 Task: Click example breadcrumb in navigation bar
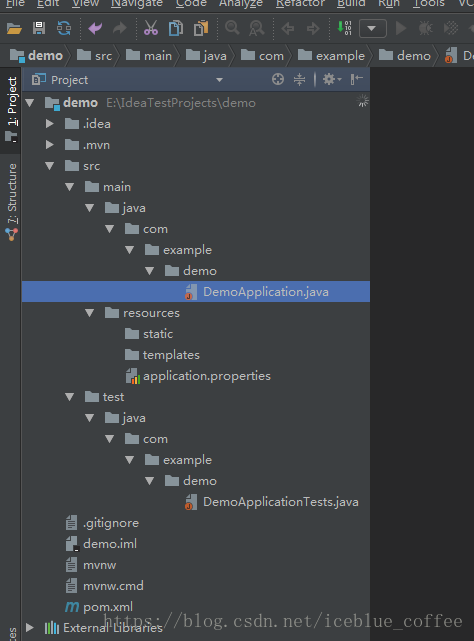coord(331,55)
